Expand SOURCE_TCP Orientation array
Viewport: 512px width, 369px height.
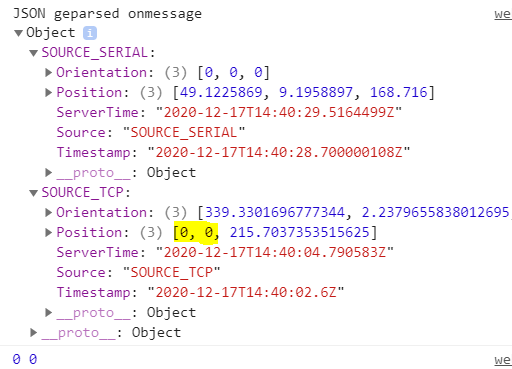tap(49, 212)
